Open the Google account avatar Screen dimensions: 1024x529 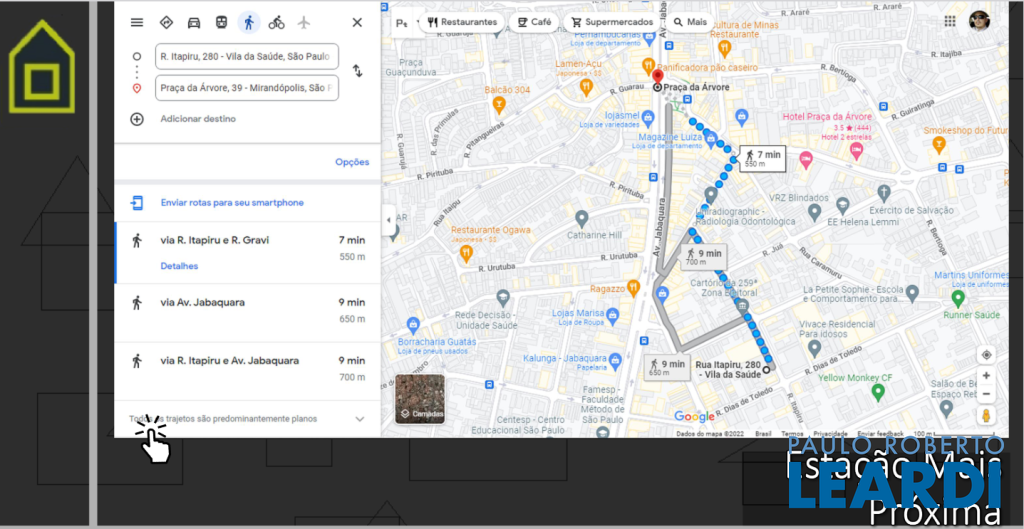click(979, 21)
